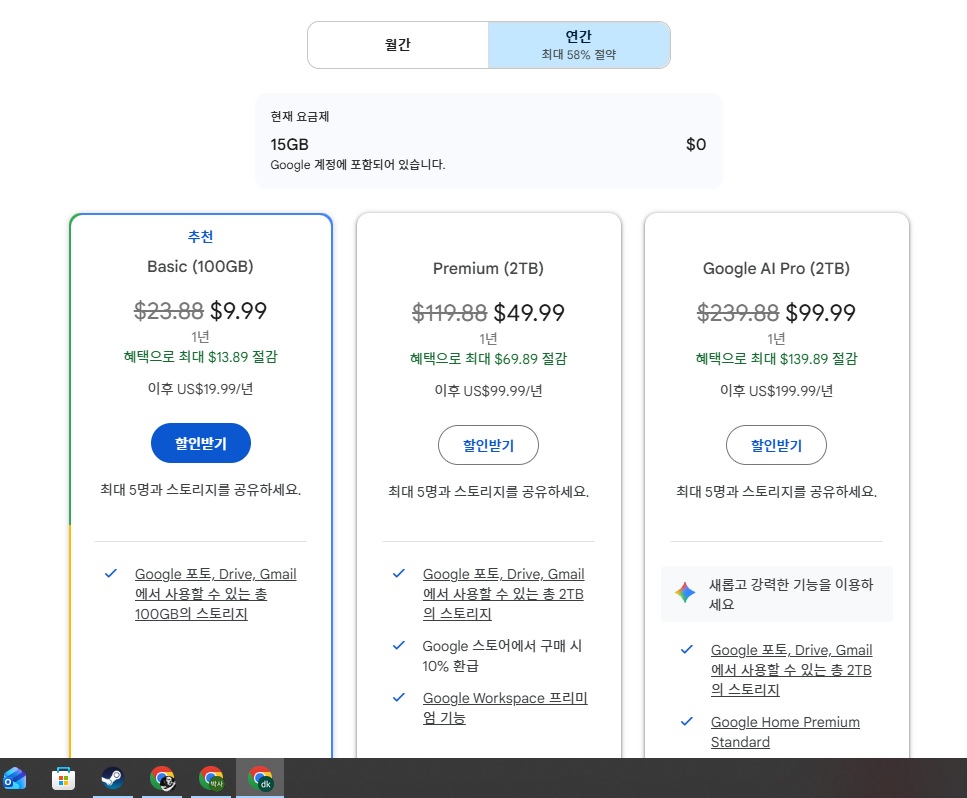Open Google Workspace 프리미엄 기능 link

point(504,708)
